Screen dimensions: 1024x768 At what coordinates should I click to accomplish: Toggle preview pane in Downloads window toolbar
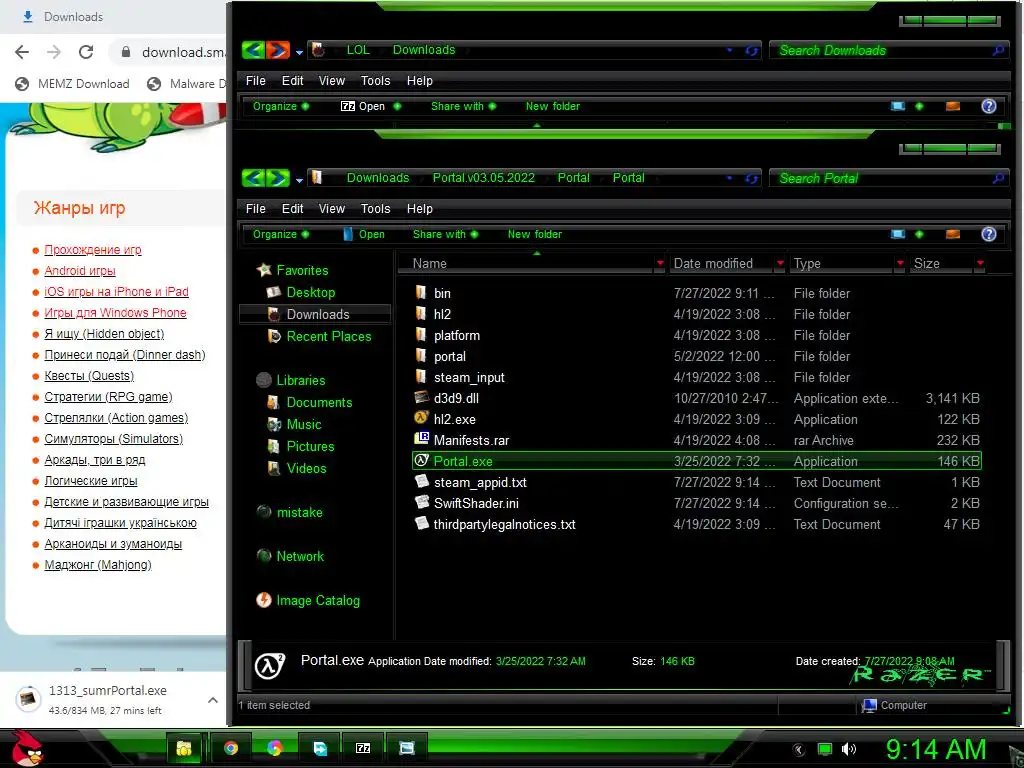click(x=953, y=106)
